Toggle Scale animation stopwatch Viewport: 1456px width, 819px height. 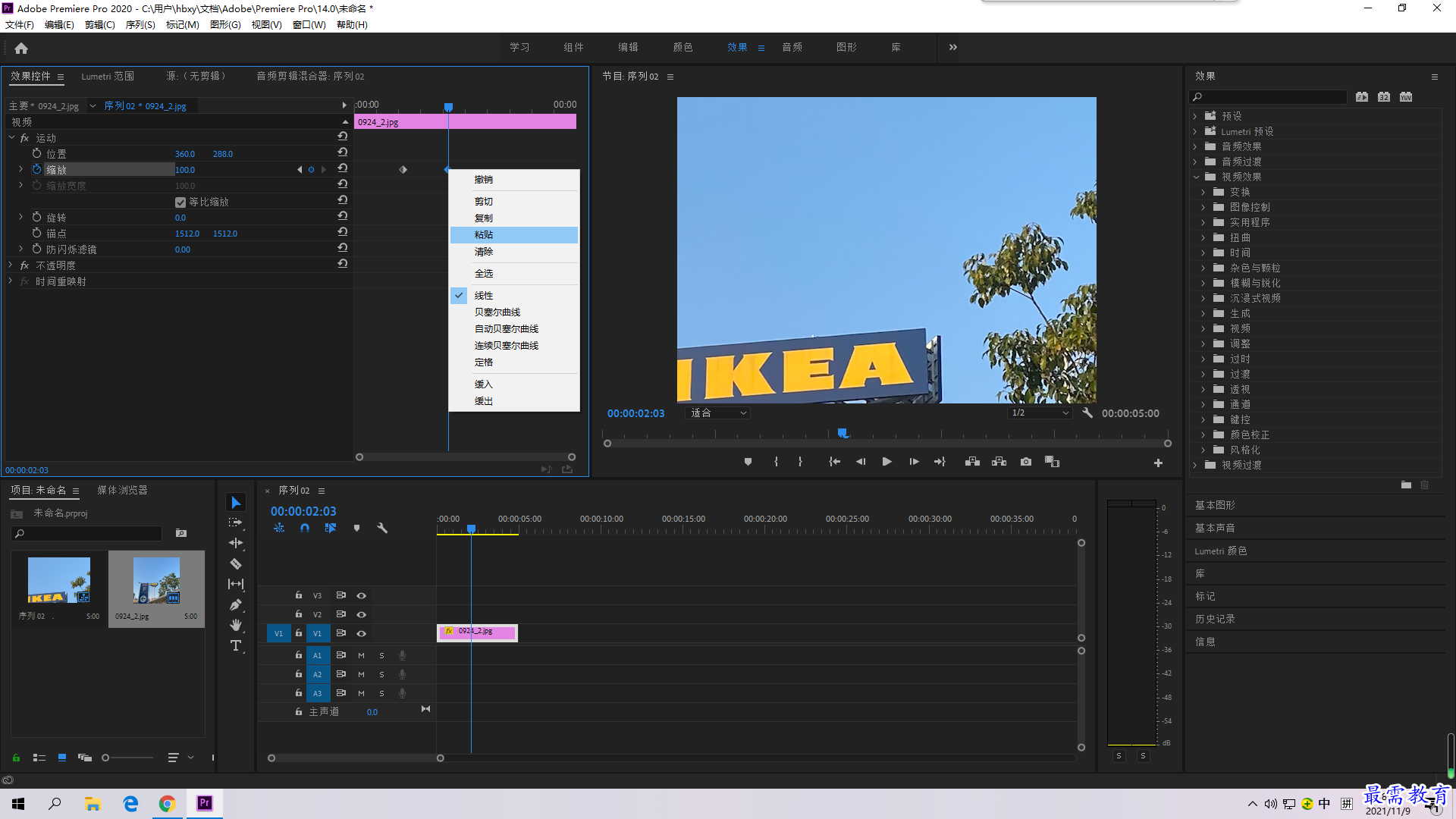pos(36,169)
